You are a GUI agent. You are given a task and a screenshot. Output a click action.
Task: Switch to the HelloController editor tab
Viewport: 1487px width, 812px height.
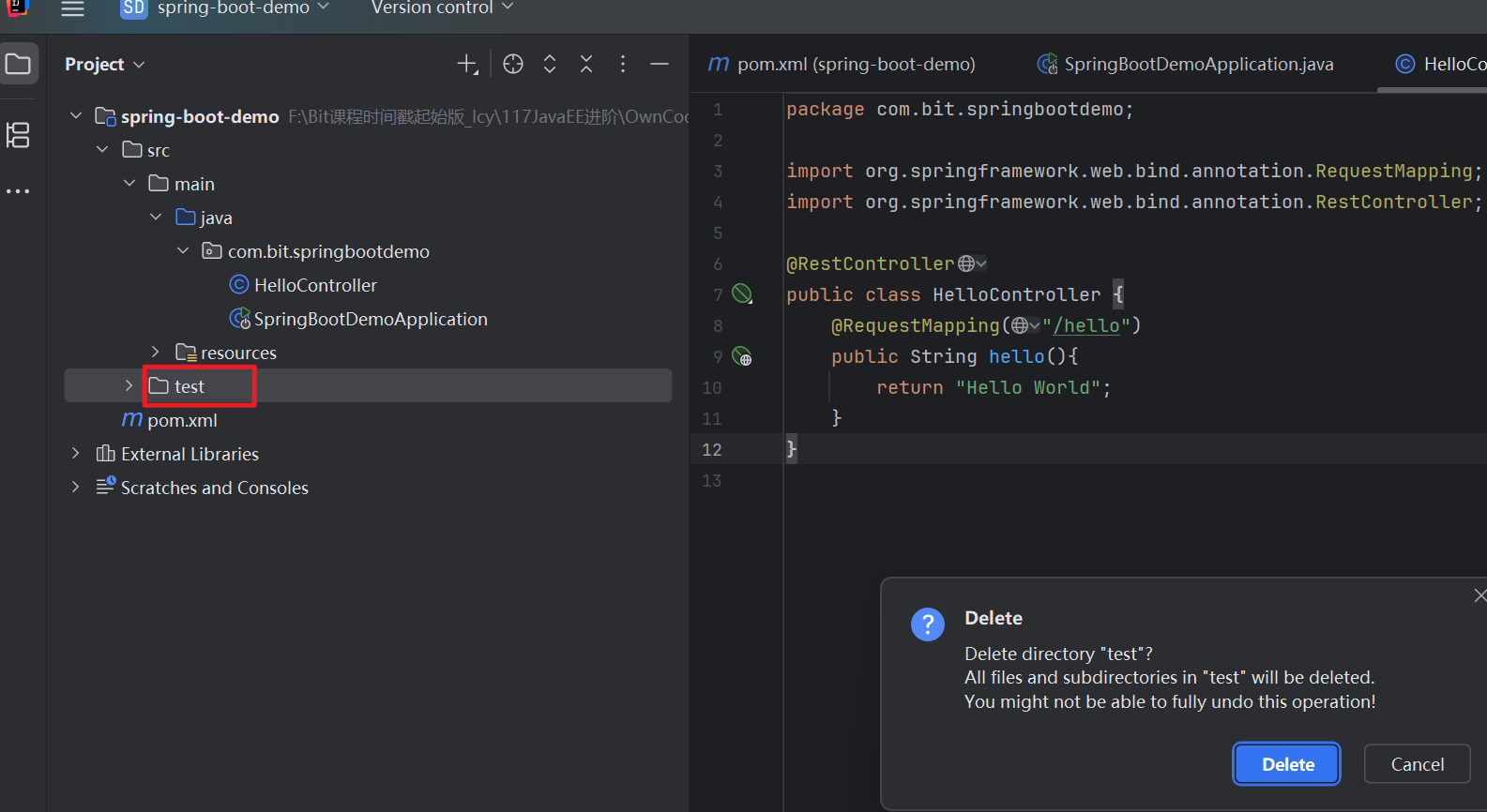[x=1442, y=64]
